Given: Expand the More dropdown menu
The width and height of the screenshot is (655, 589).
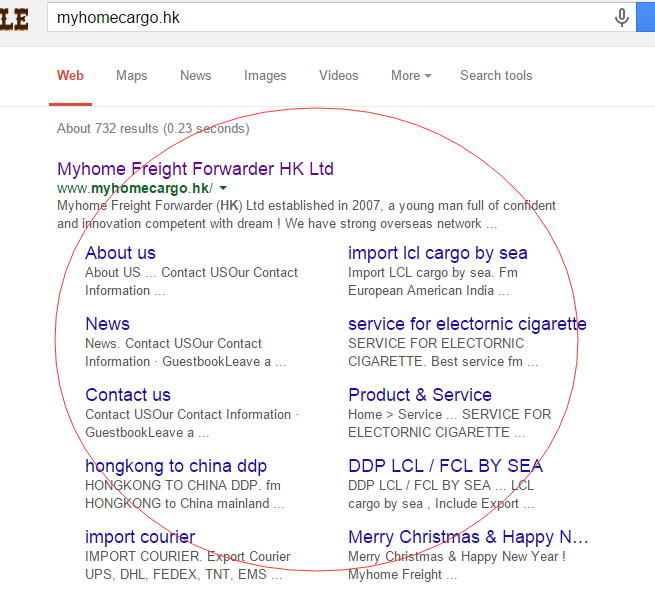Looking at the screenshot, I should click(x=411, y=76).
